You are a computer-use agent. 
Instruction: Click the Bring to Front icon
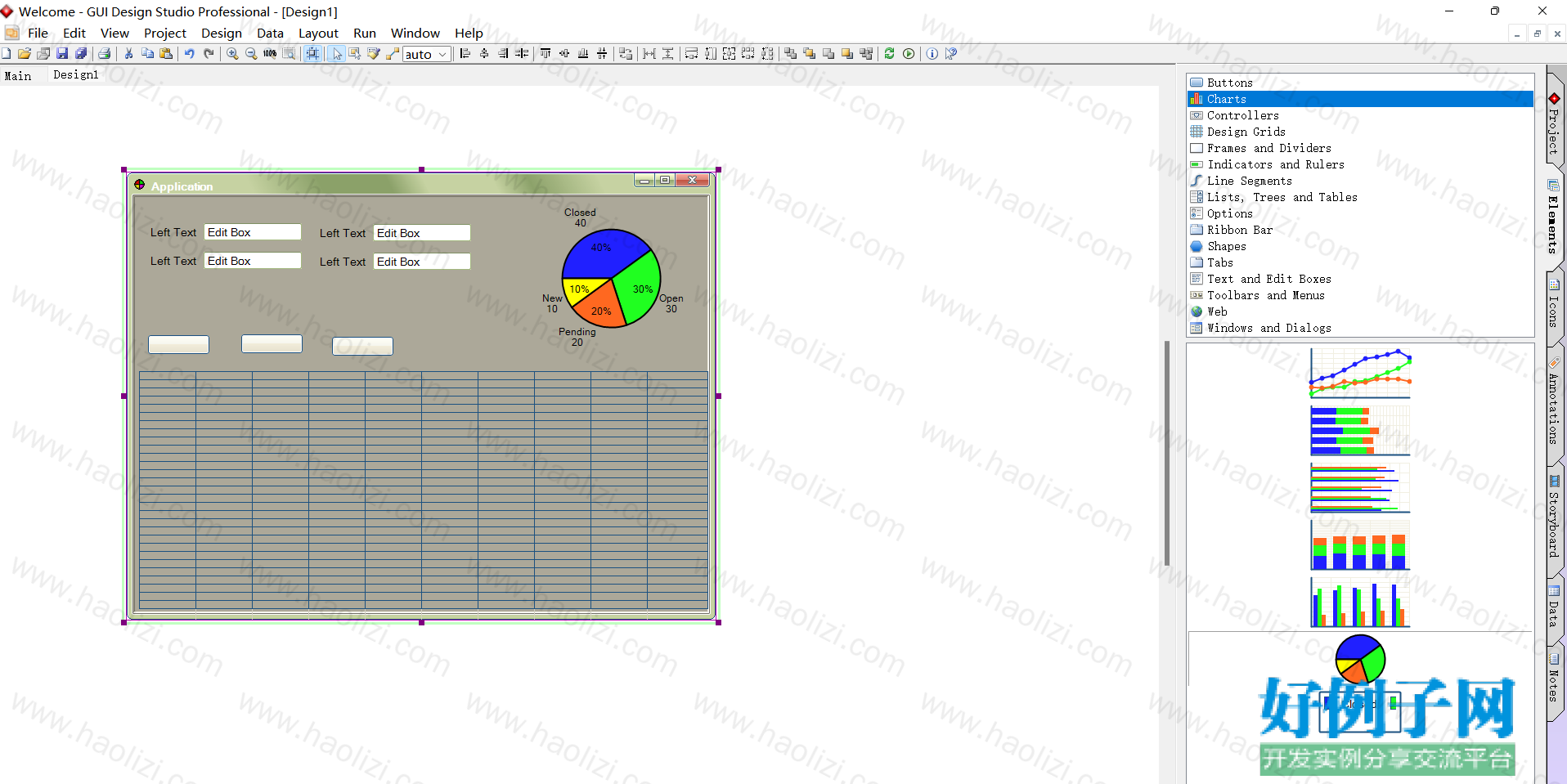pyautogui.click(x=810, y=54)
